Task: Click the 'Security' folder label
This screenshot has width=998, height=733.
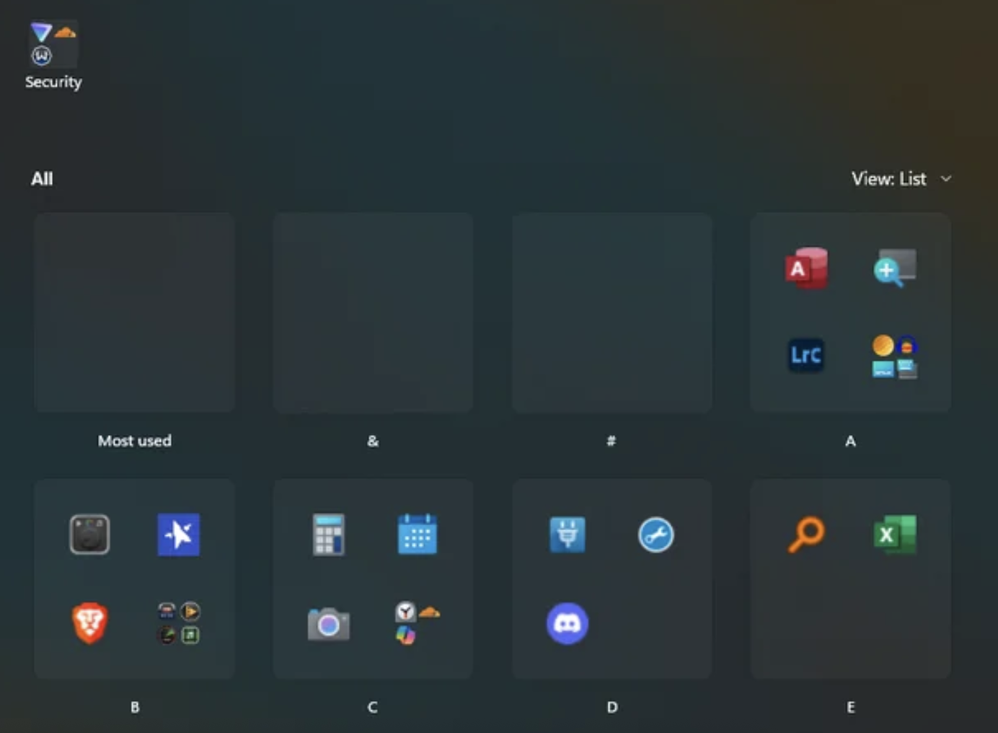Action: tap(53, 82)
